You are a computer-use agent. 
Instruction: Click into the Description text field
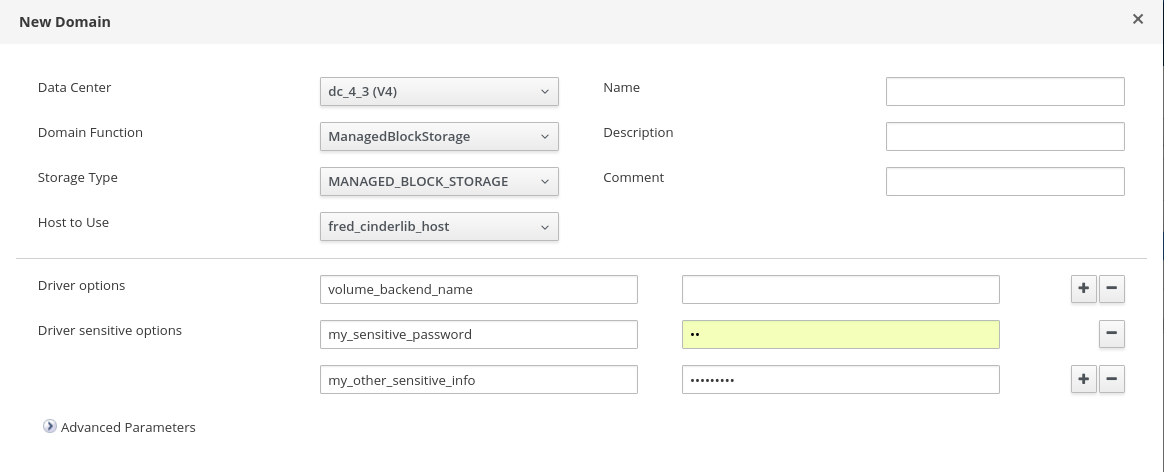(x=1005, y=136)
